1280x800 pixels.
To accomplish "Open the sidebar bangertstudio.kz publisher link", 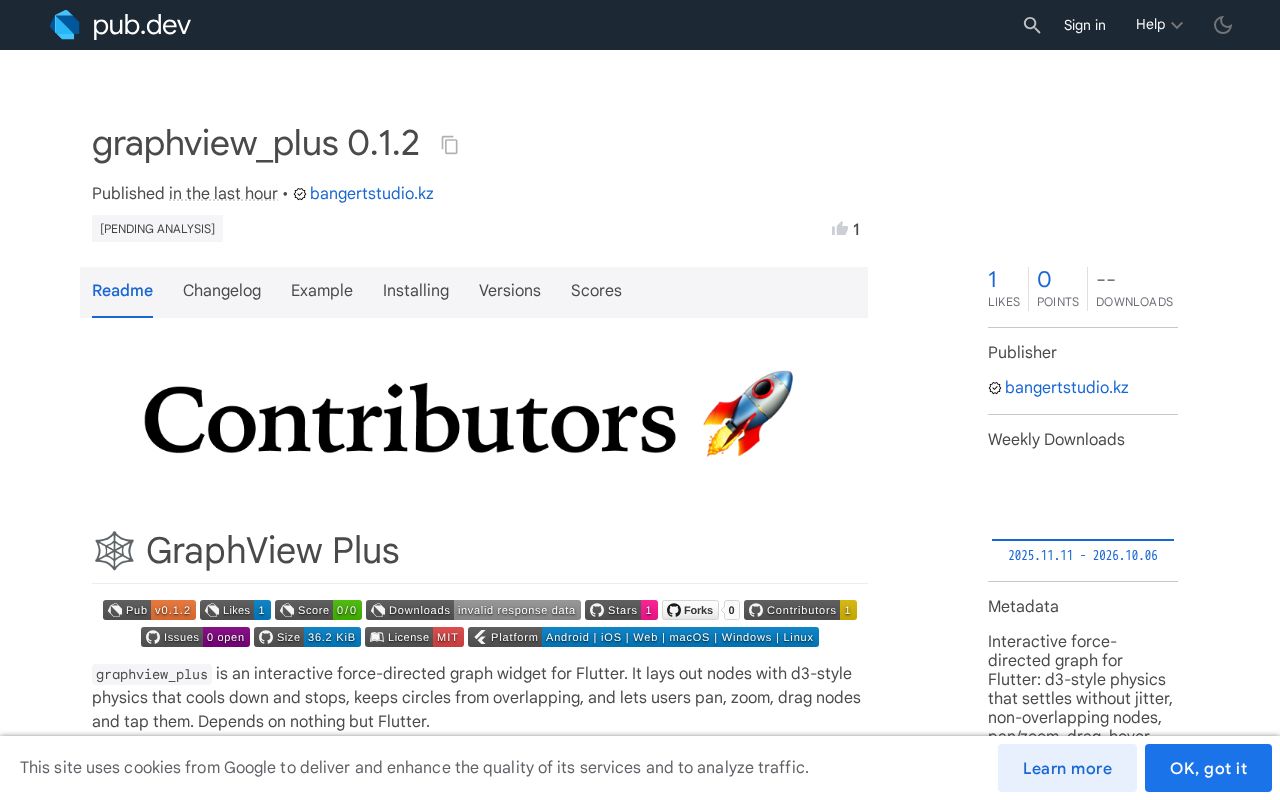I will coord(1066,387).
